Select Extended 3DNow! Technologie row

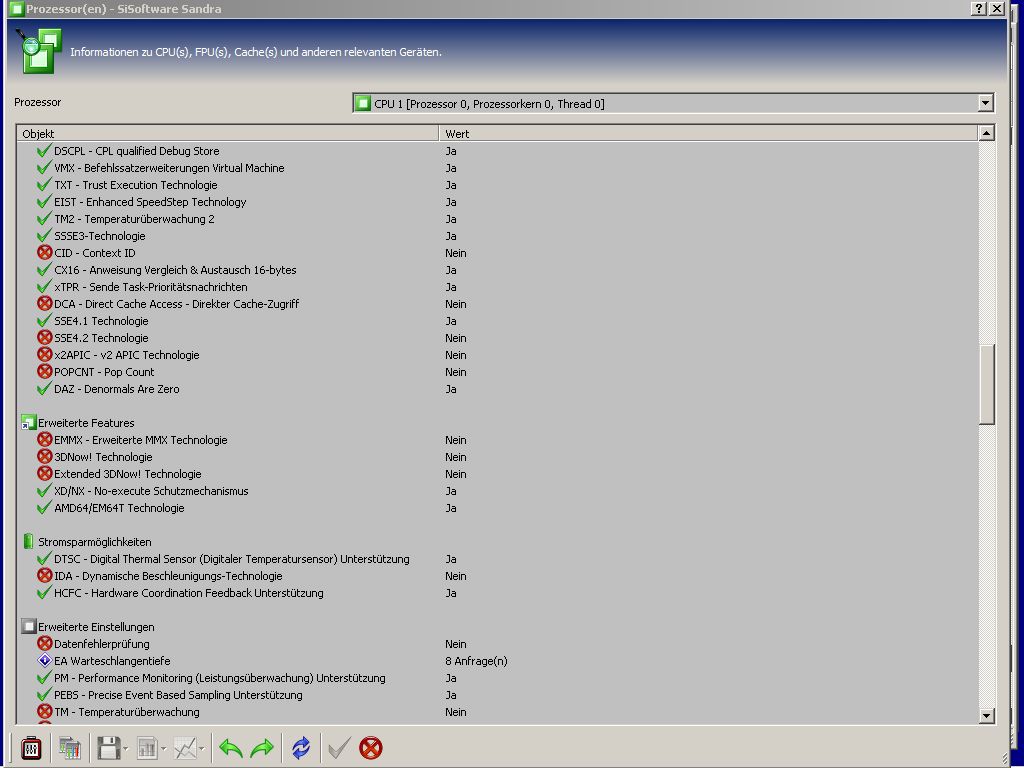(x=127, y=473)
